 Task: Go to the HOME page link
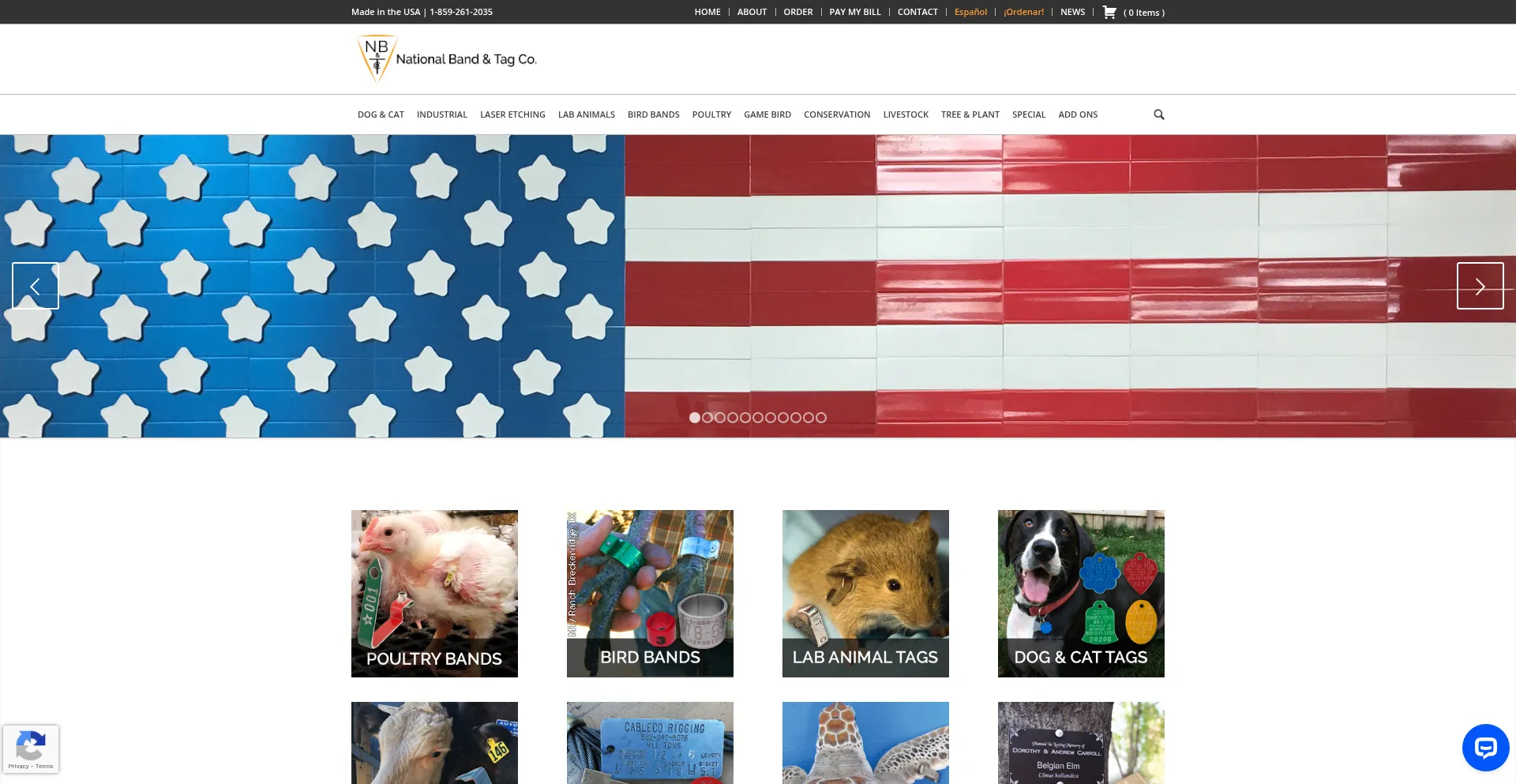[707, 12]
